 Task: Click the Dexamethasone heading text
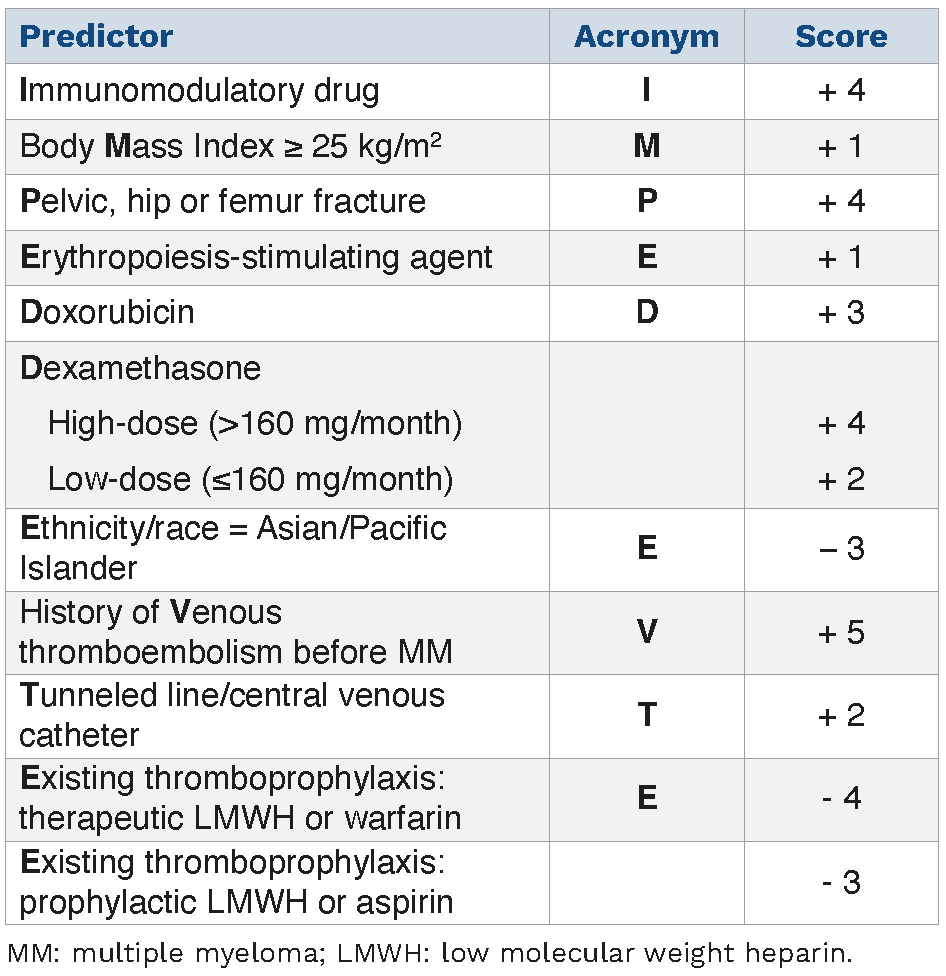point(140,368)
